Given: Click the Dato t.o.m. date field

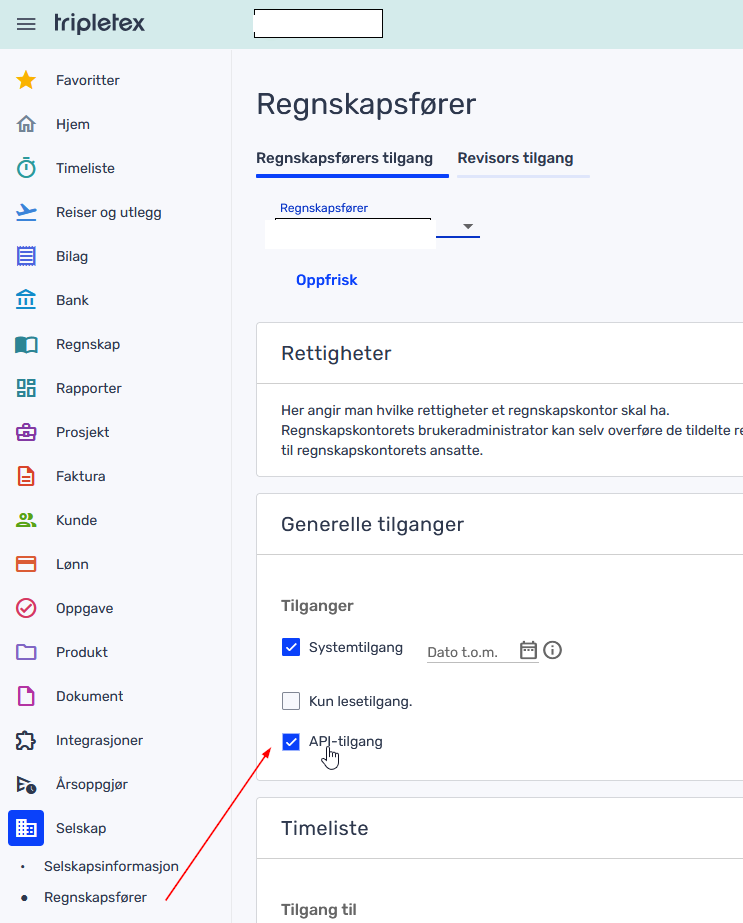Looking at the screenshot, I should point(470,652).
